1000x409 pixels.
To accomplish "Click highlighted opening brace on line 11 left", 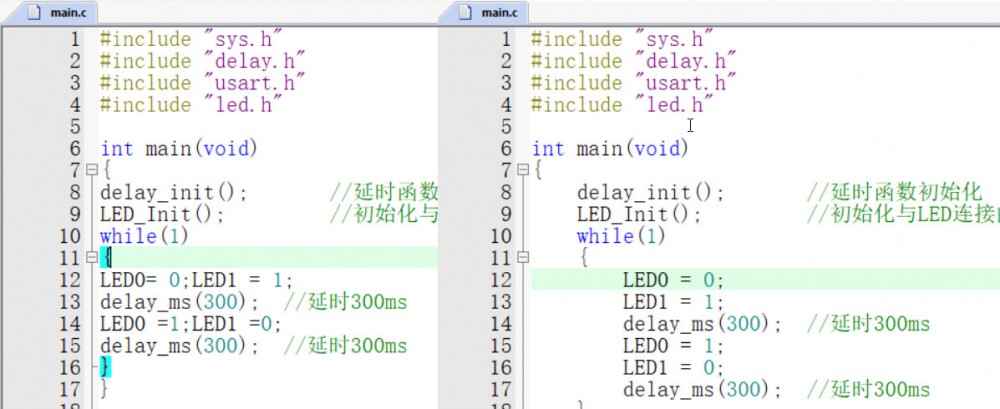I will click(x=106, y=258).
